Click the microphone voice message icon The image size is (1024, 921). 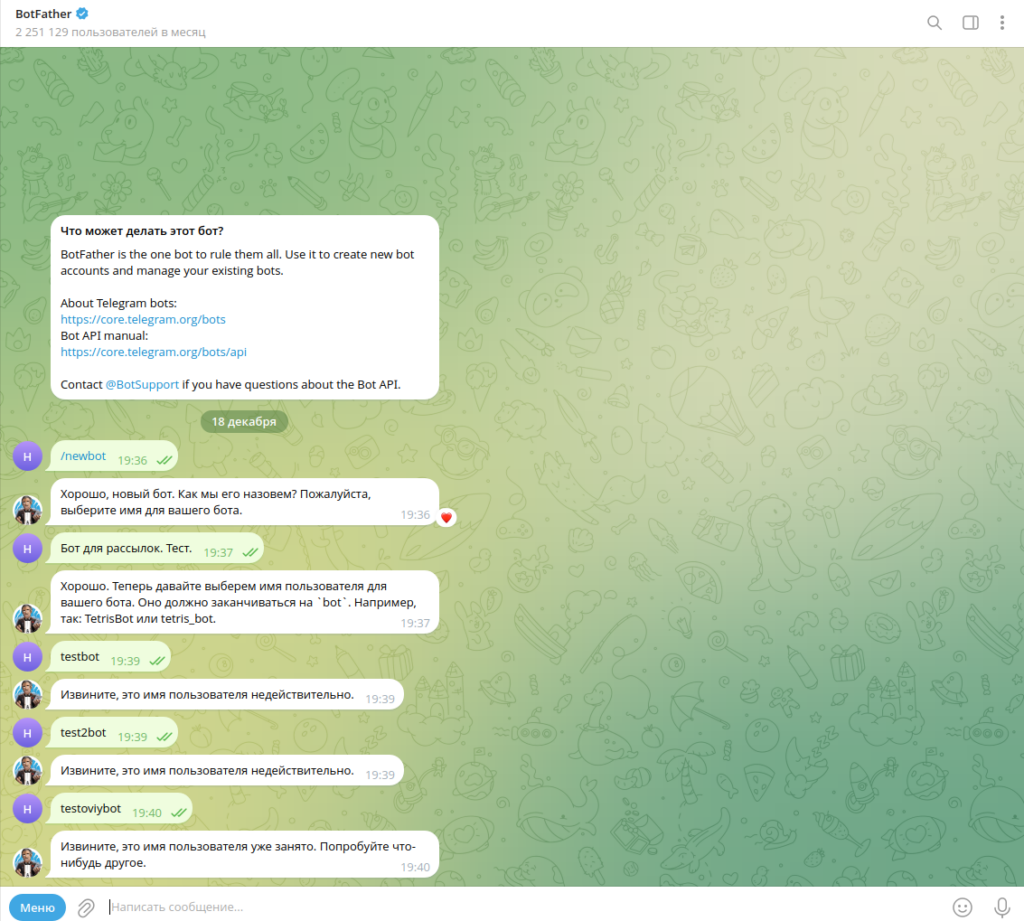point(1002,907)
